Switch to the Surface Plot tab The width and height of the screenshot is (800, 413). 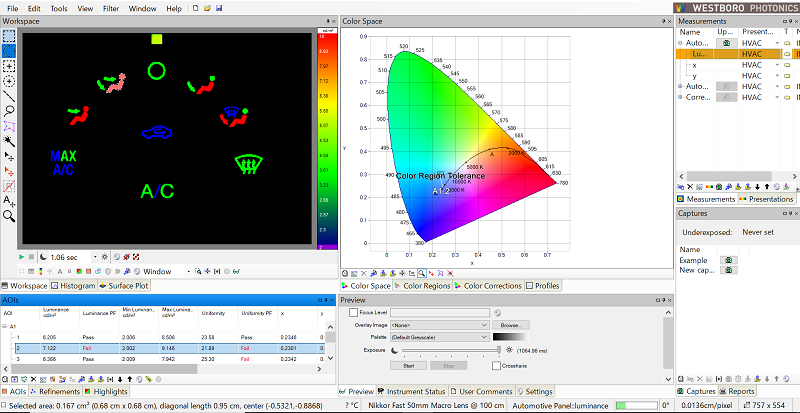pos(124,286)
